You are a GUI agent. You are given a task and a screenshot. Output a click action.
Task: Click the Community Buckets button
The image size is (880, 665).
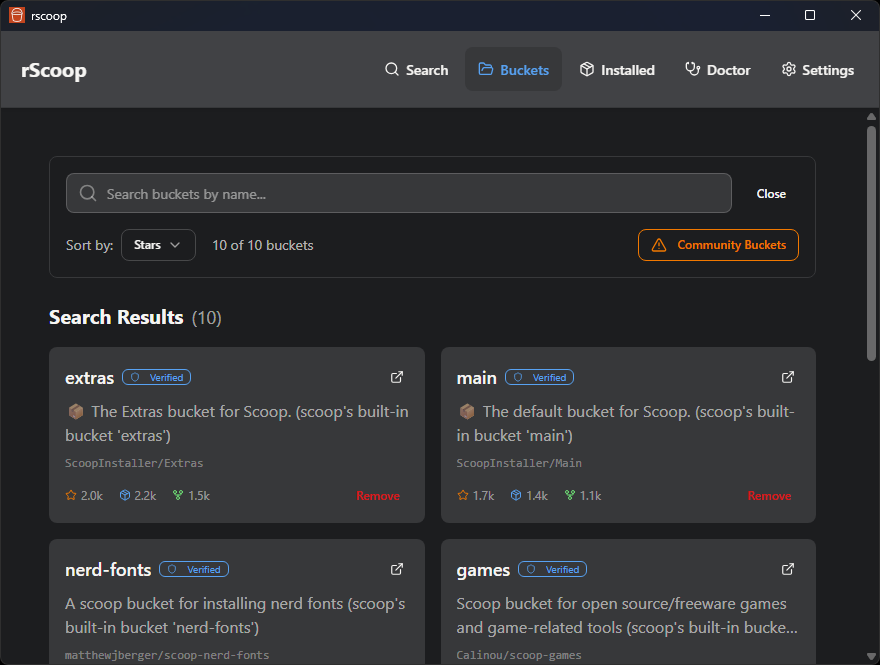pos(718,245)
